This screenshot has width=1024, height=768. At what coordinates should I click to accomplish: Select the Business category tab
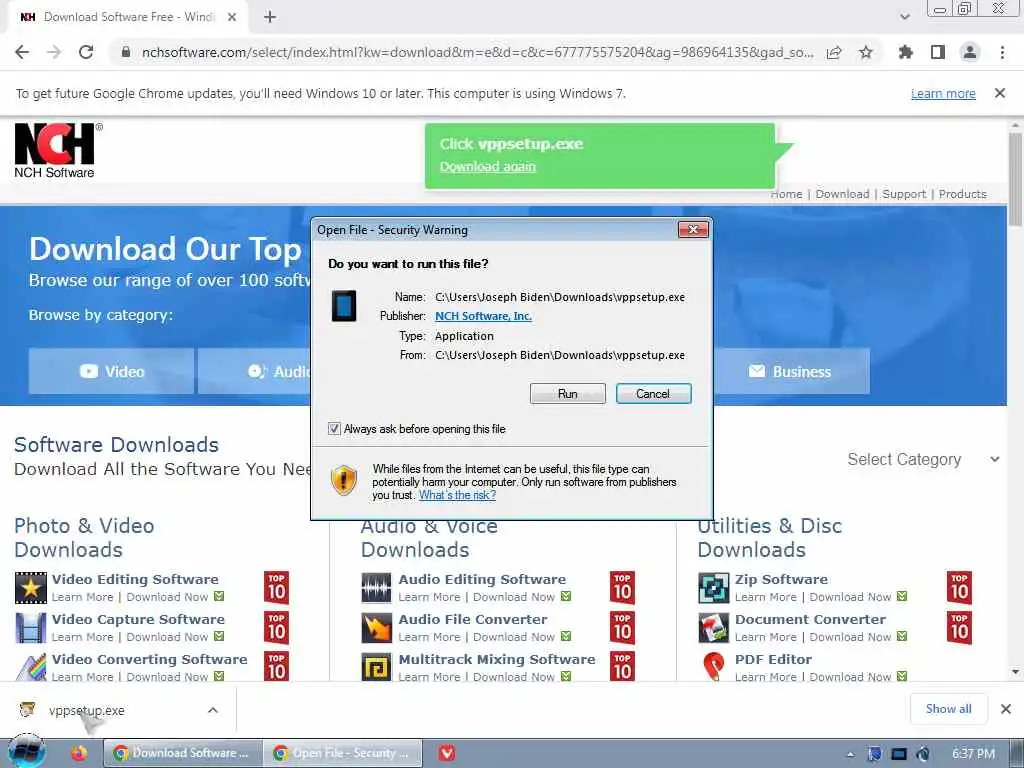click(x=792, y=372)
